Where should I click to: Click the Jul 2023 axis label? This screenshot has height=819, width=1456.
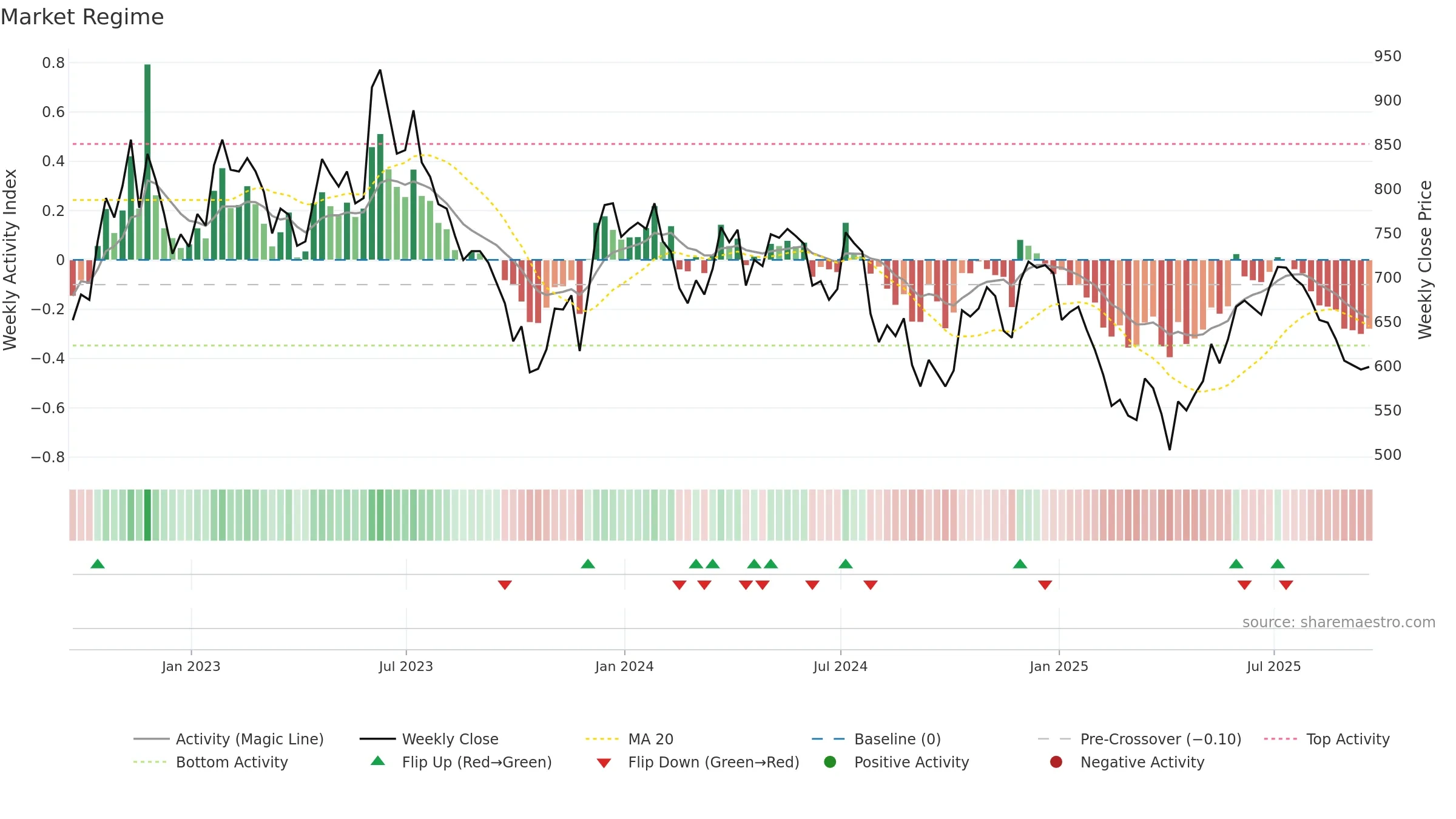(406, 666)
